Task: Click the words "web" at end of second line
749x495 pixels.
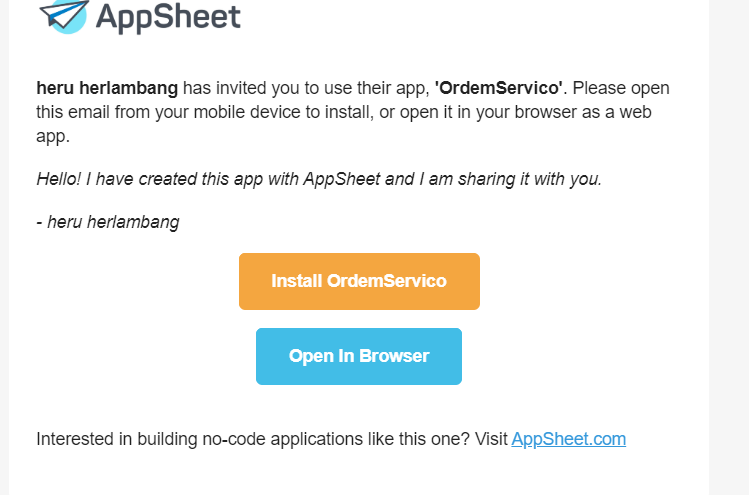Action: pyautogui.click(x=635, y=112)
